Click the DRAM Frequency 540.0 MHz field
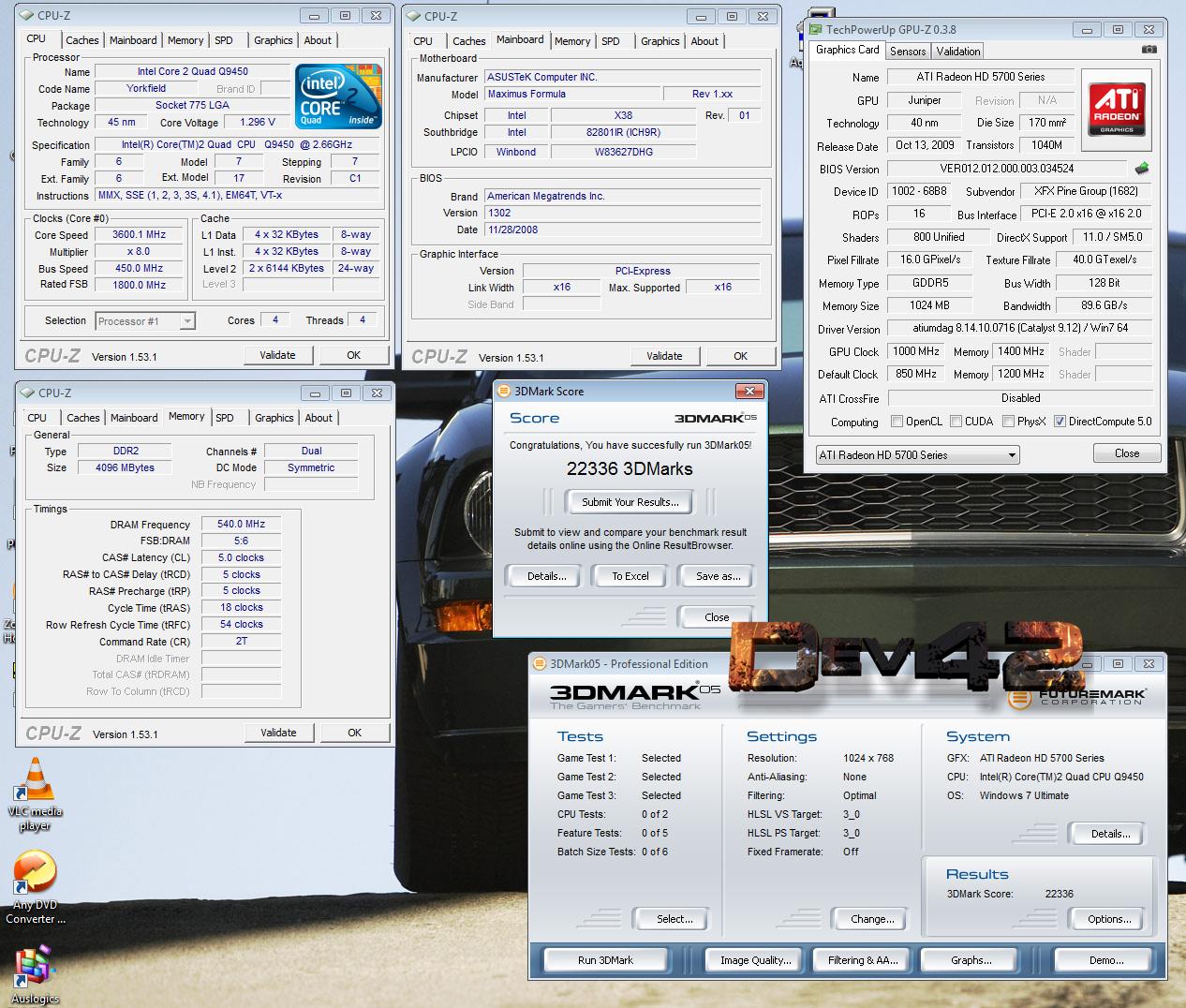 [x=241, y=525]
